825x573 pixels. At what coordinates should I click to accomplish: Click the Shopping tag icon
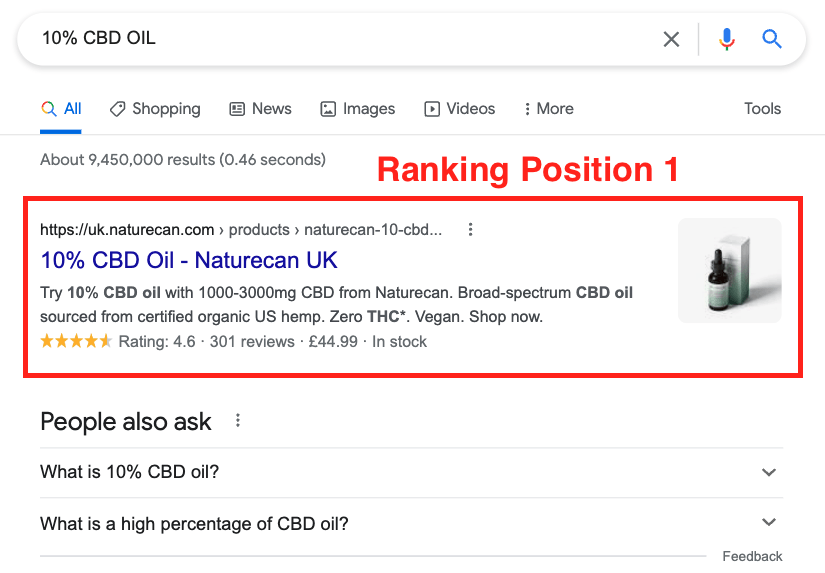click(x=117, y=109)
